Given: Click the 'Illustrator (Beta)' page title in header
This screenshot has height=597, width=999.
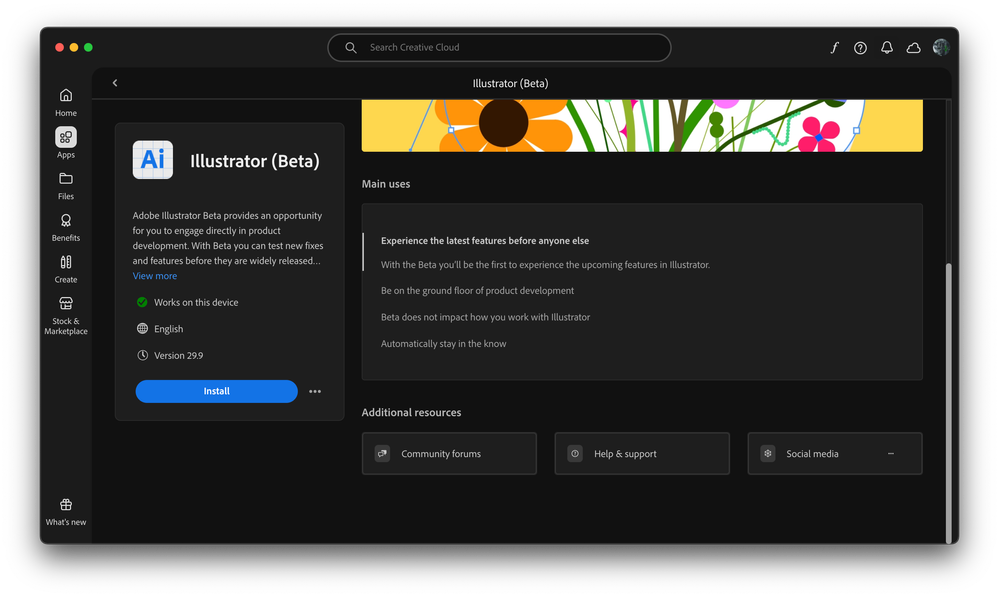Looking at the screenshot, I should pos(510,83).
